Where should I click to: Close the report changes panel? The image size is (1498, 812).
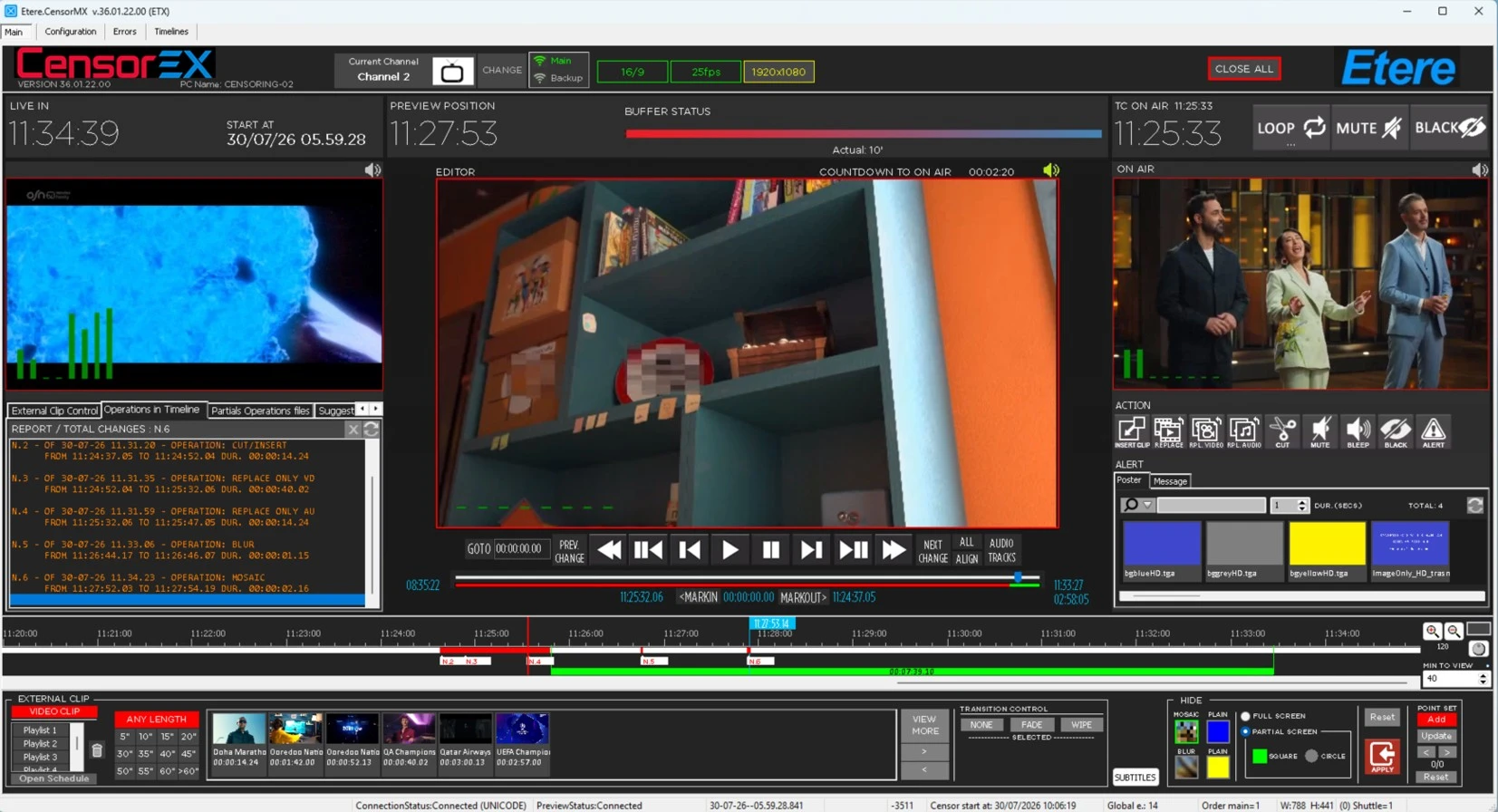353,430
